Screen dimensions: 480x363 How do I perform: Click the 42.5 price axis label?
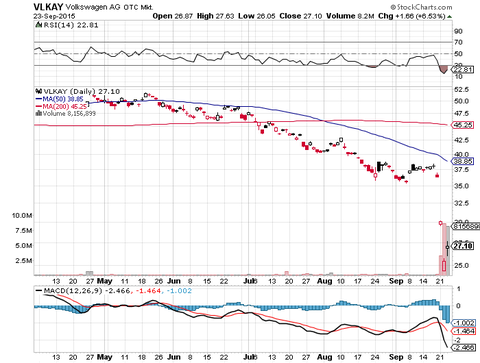point(461,140)
